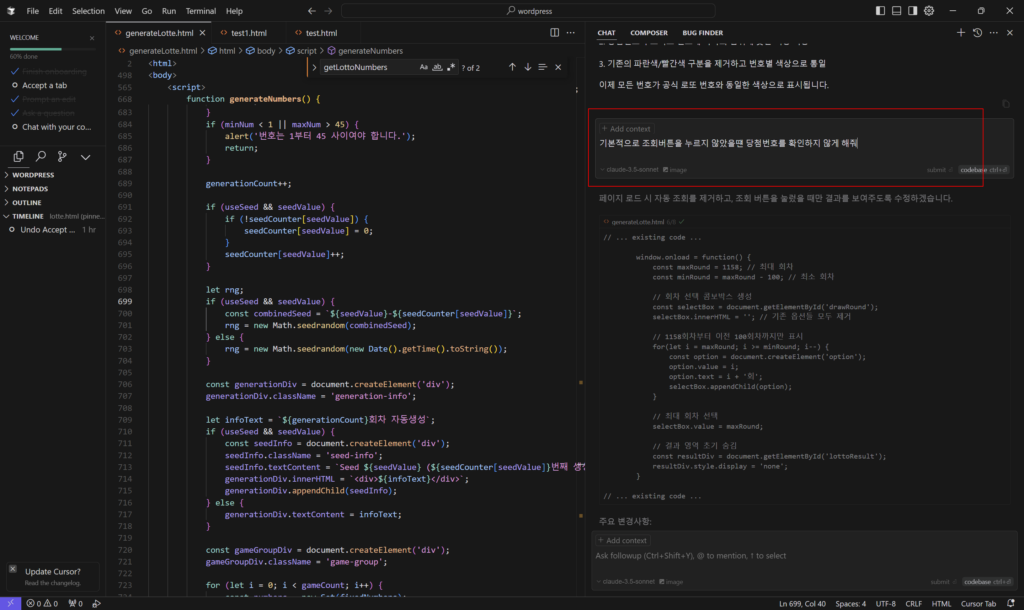Open errors and warnings count in status bar
This screenshot has height=610, width=1024.
pos(42,603)
